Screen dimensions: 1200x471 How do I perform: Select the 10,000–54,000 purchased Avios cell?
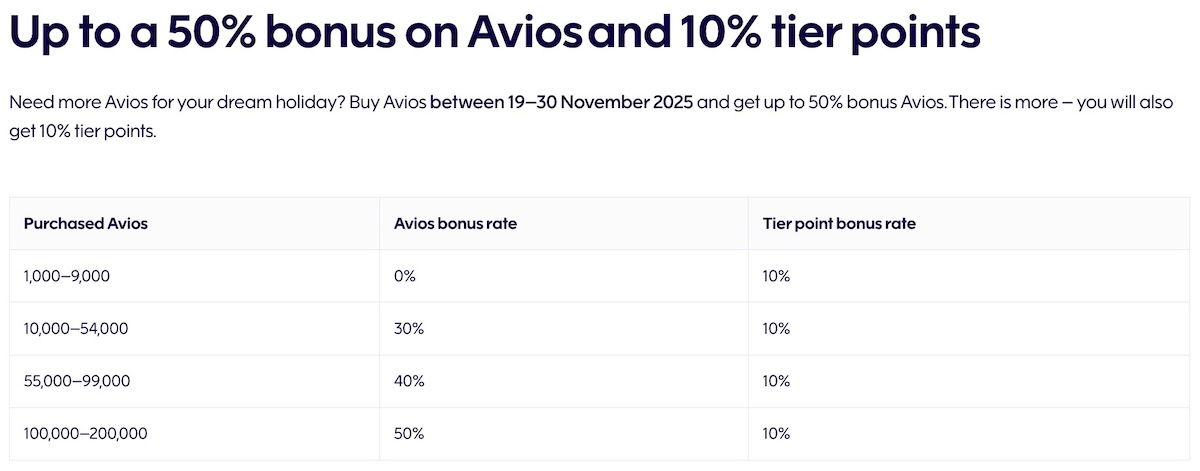(x=76, y=329)
